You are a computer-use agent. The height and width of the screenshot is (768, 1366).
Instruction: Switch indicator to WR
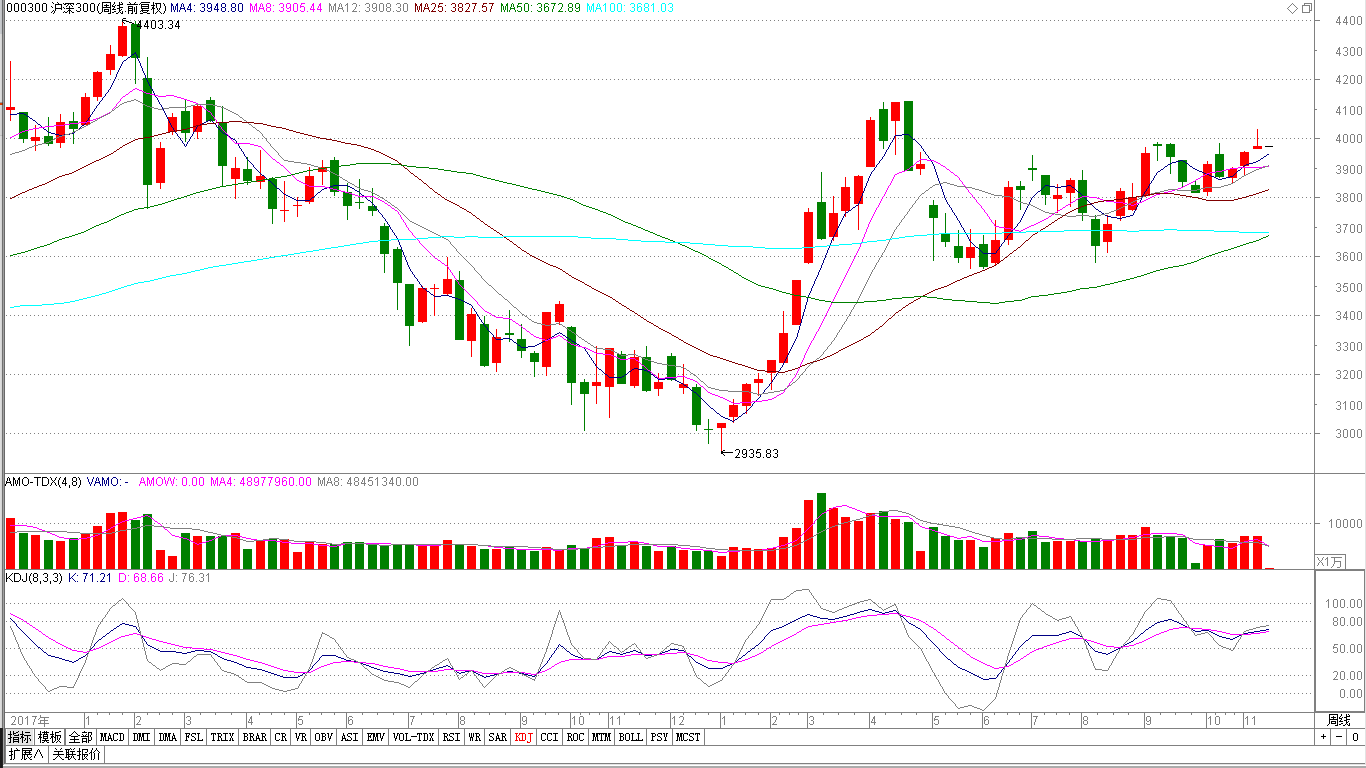coord(474,737)
